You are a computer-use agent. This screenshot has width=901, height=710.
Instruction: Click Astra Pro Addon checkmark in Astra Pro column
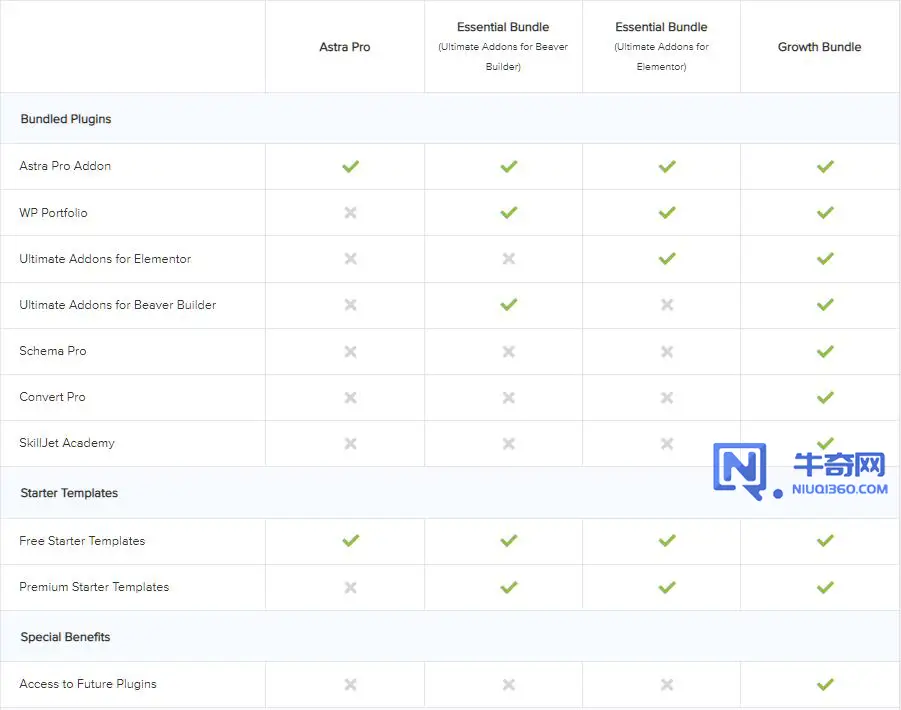[351, 167]
